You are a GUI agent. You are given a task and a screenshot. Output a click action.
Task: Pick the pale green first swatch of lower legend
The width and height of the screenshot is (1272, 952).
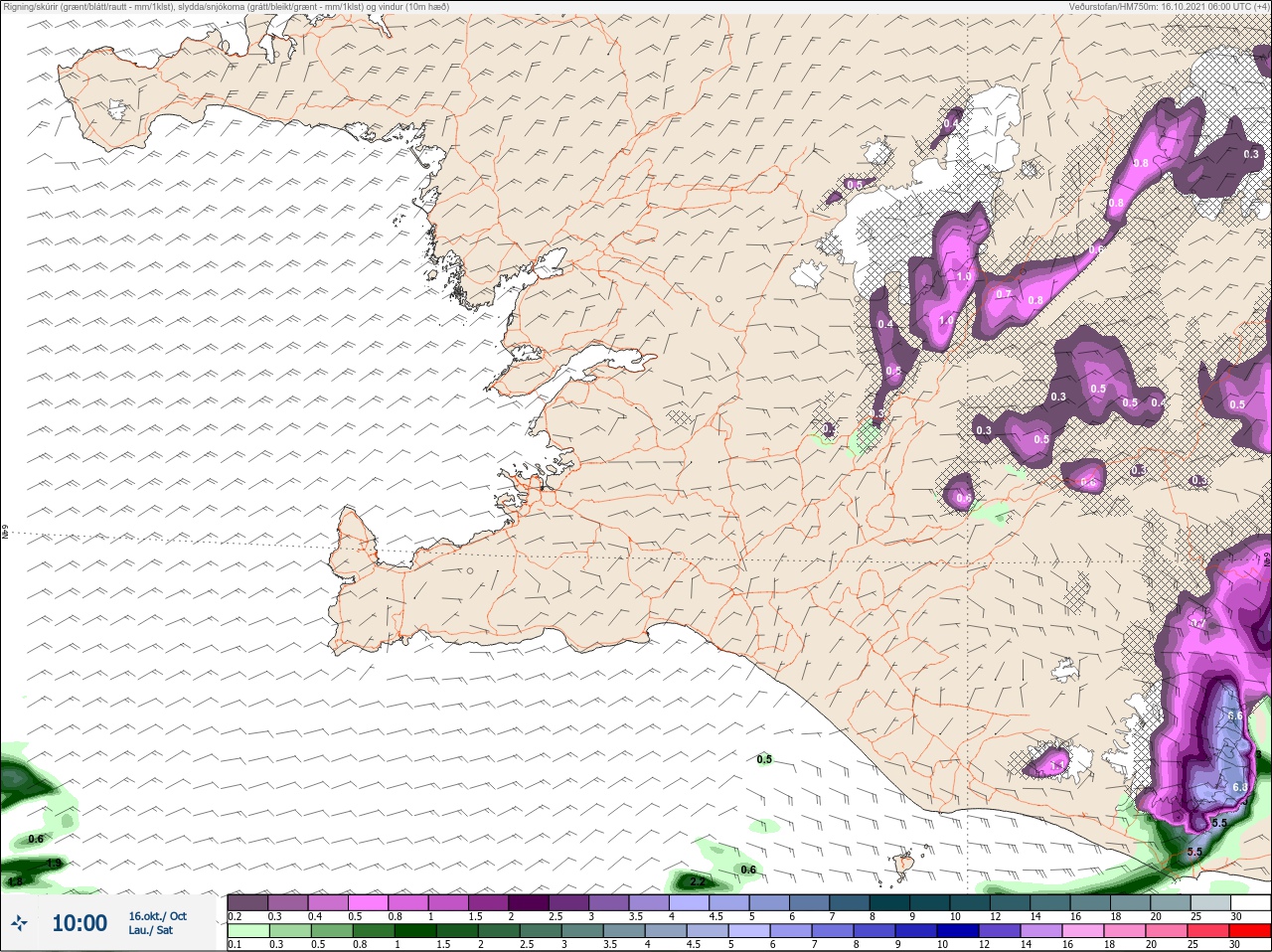[248, 930]
